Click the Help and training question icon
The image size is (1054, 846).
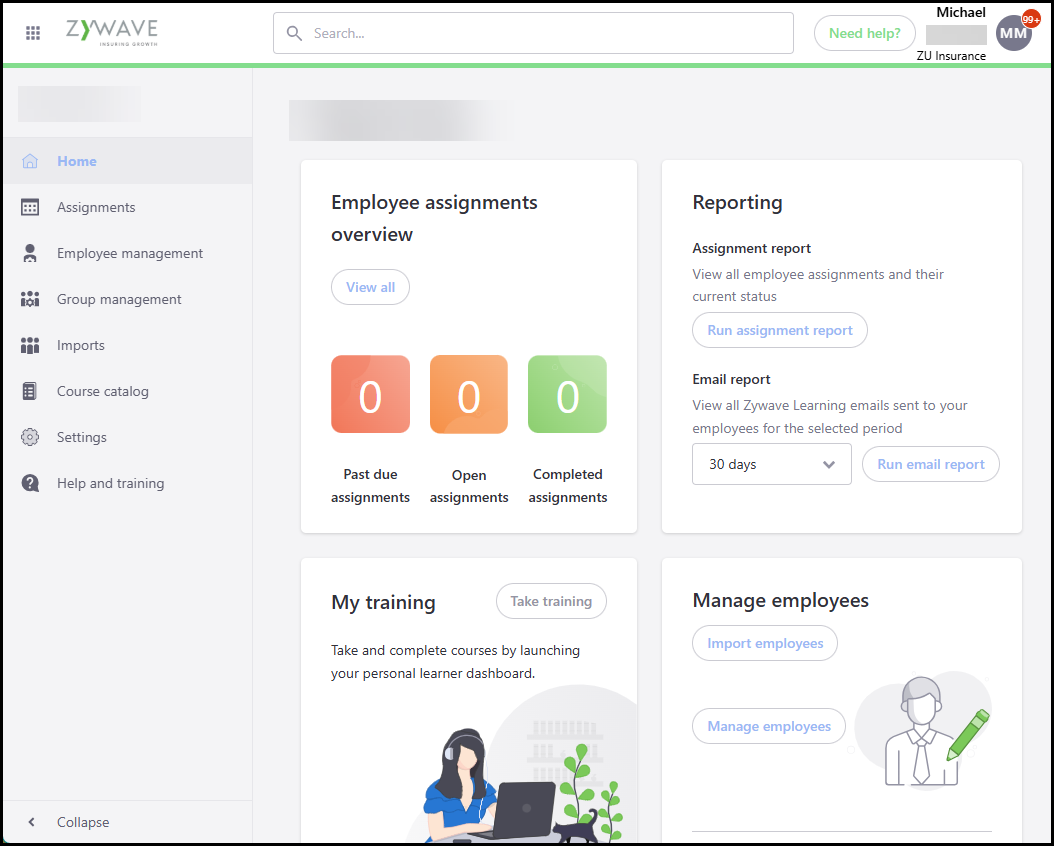coord(31,483)
